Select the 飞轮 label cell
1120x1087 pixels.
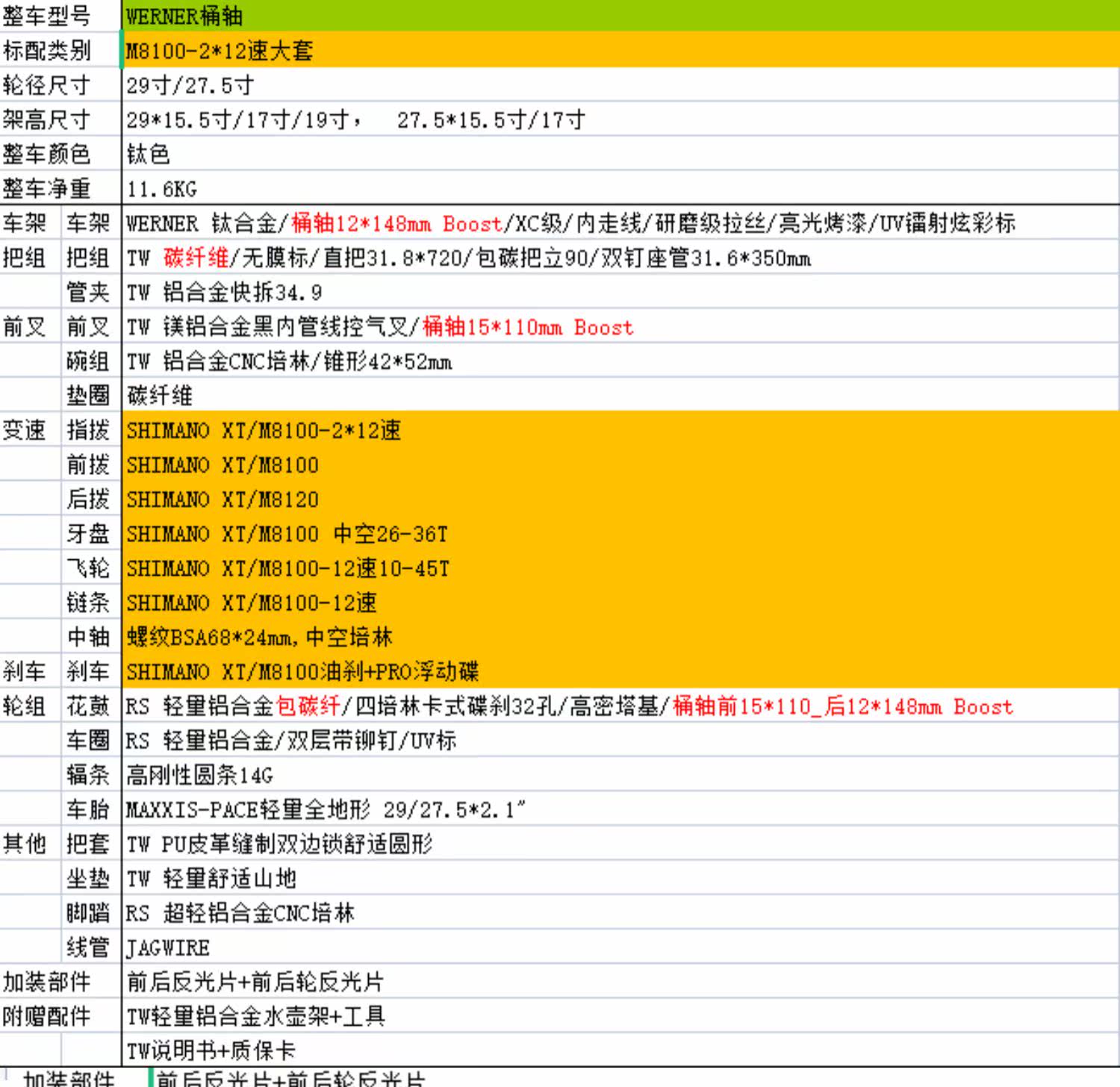[90, 567]
